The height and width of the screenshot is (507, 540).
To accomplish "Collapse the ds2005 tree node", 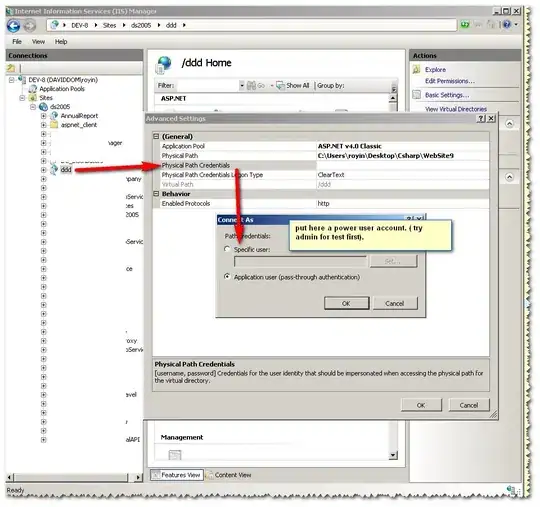I will [33, 107].
